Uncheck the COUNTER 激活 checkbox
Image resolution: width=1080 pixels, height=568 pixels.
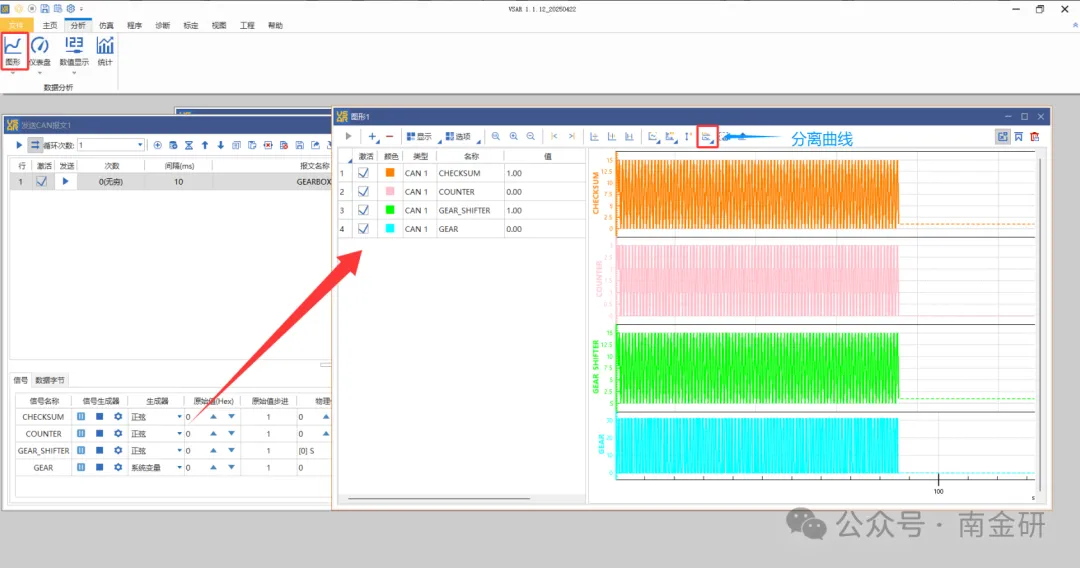[363, 191]
